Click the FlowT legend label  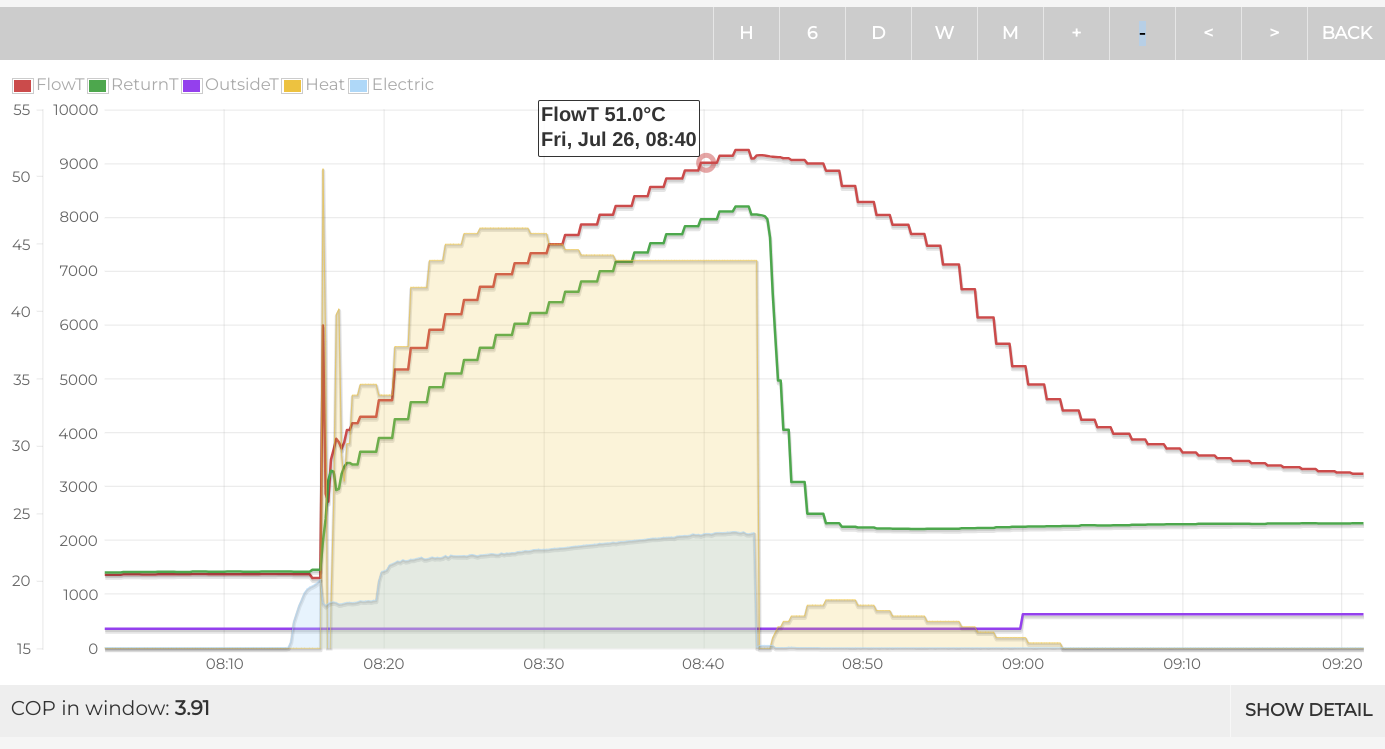[x=60, y=85]
